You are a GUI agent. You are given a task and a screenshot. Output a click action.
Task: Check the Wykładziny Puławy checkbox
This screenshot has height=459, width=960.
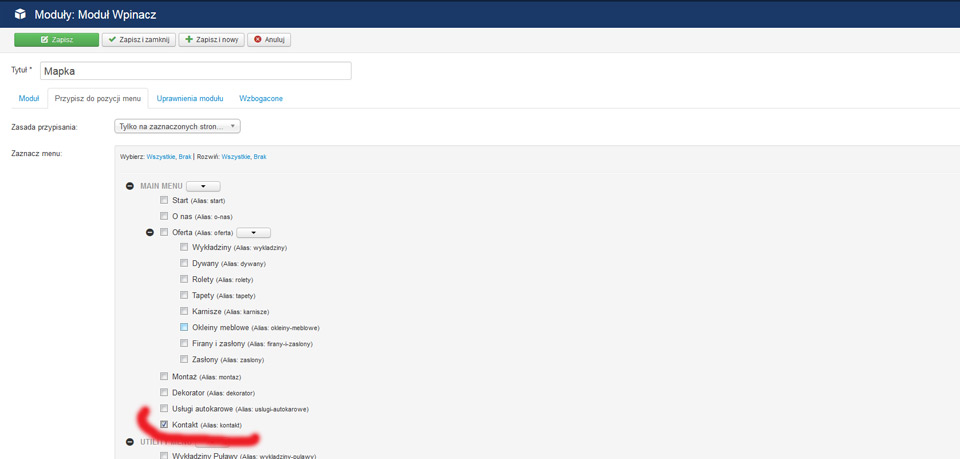(164, 456)
